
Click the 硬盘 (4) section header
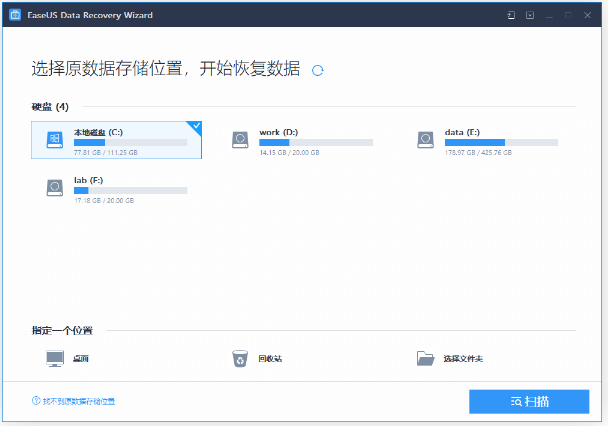(50, 107)
